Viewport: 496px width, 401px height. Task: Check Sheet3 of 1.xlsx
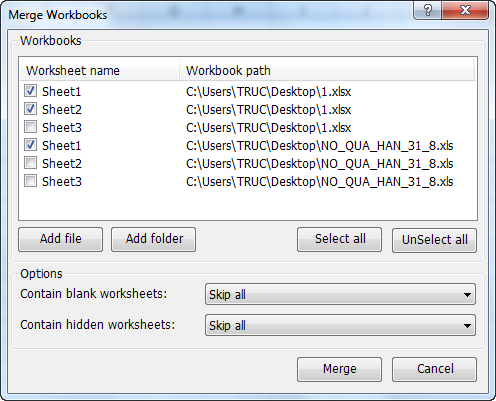click(30, 127)
